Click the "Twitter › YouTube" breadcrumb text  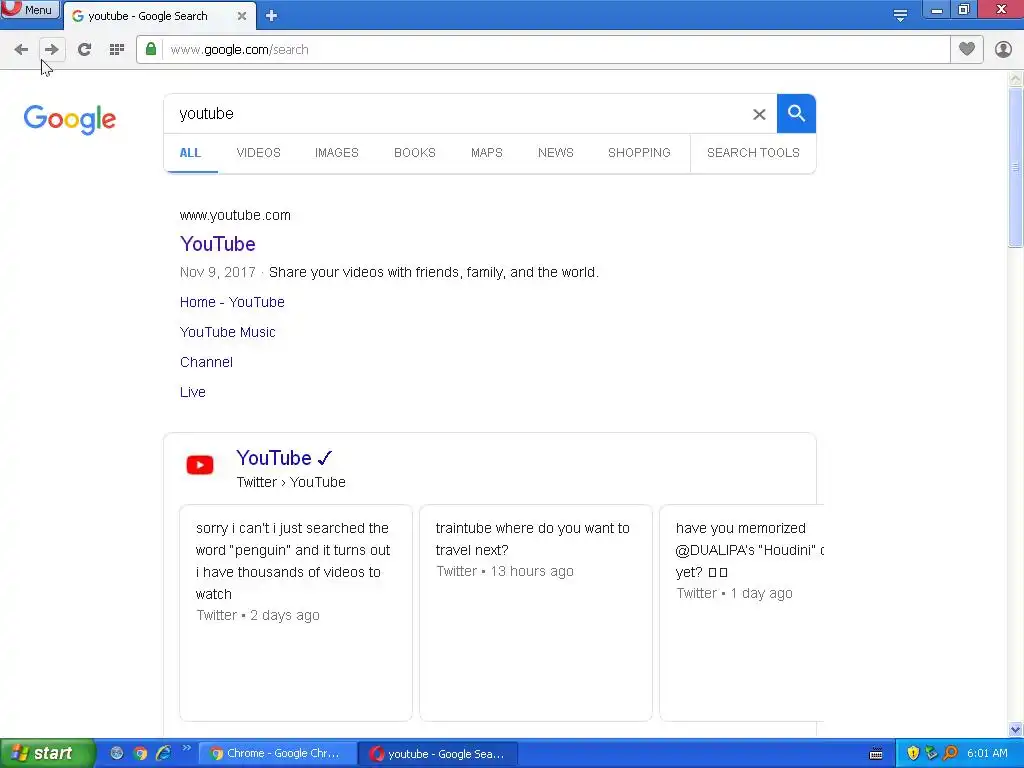(x=291, y=483)
